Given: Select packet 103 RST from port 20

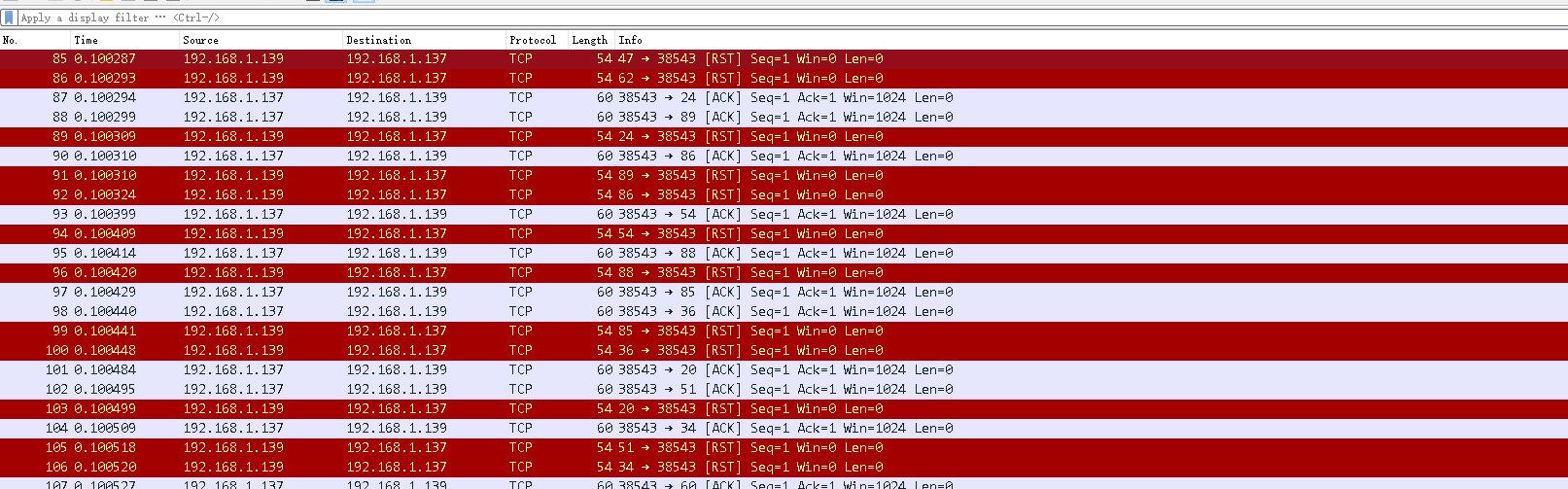Looking at the screenshot, I should coord(784,409).
